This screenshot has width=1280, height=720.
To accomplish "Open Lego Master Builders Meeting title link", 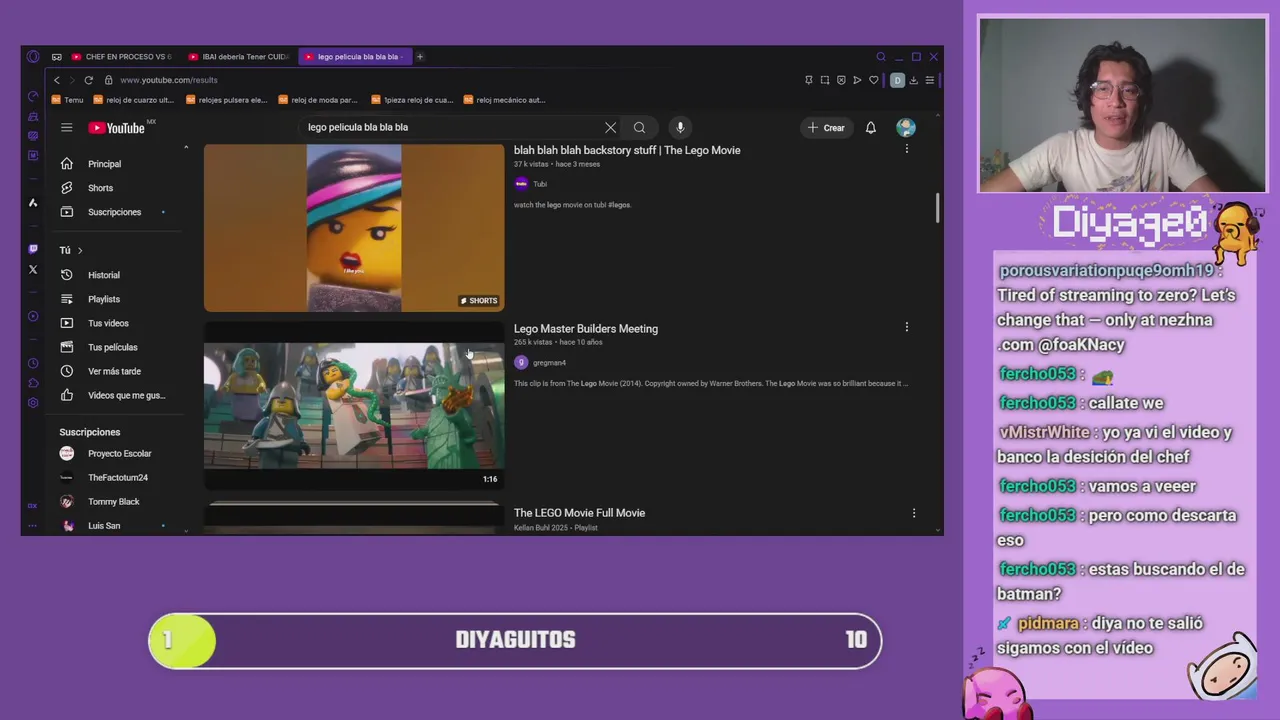I will pos(586,328).
